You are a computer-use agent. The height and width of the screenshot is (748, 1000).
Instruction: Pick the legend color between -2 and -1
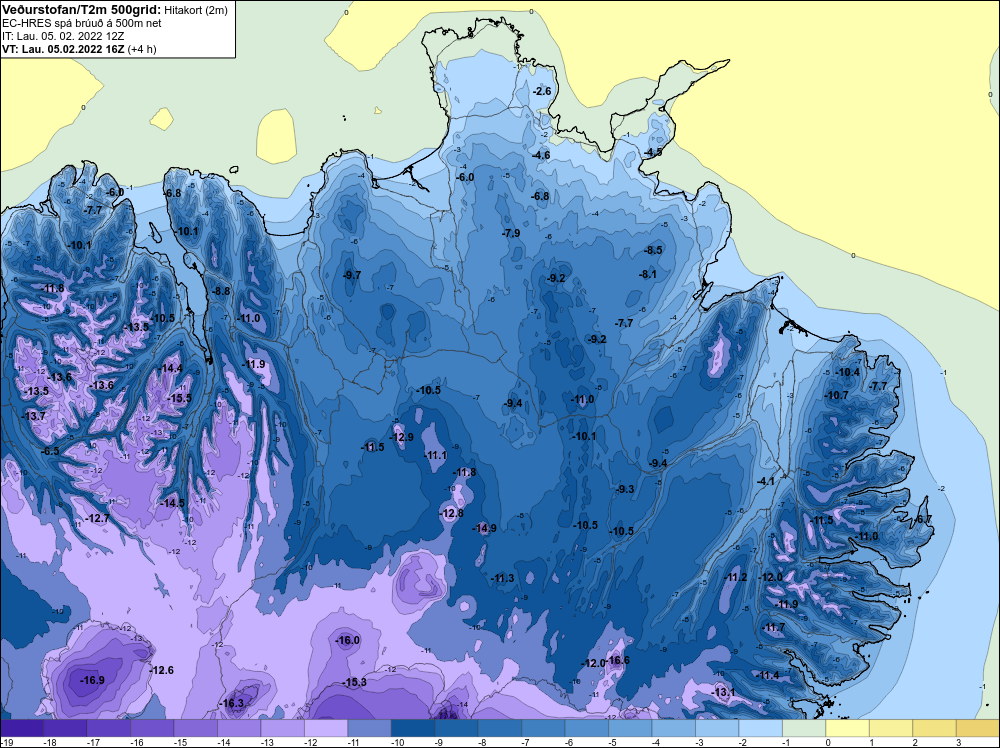pos(760,727)
